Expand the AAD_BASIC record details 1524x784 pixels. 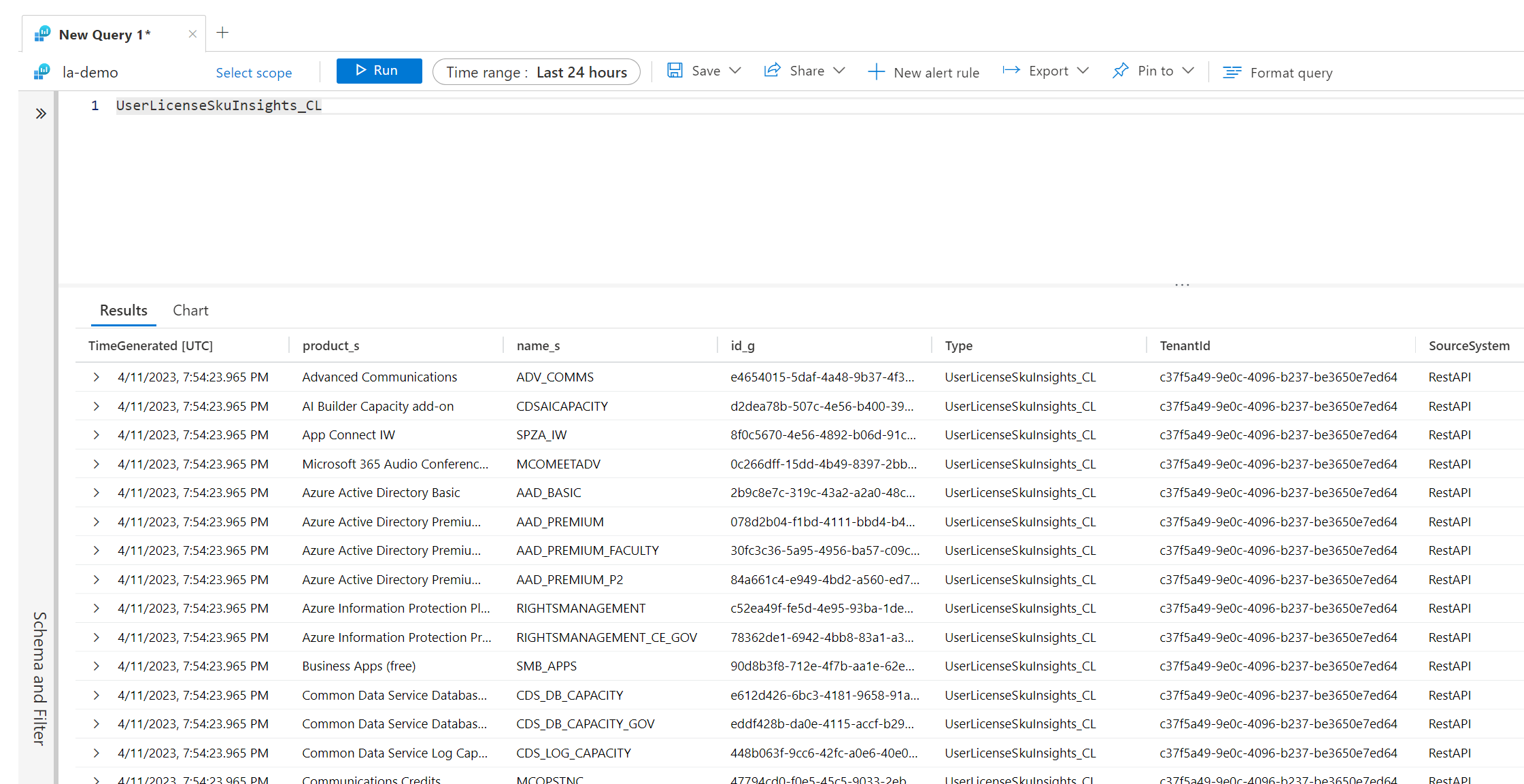tap(96, 492)
